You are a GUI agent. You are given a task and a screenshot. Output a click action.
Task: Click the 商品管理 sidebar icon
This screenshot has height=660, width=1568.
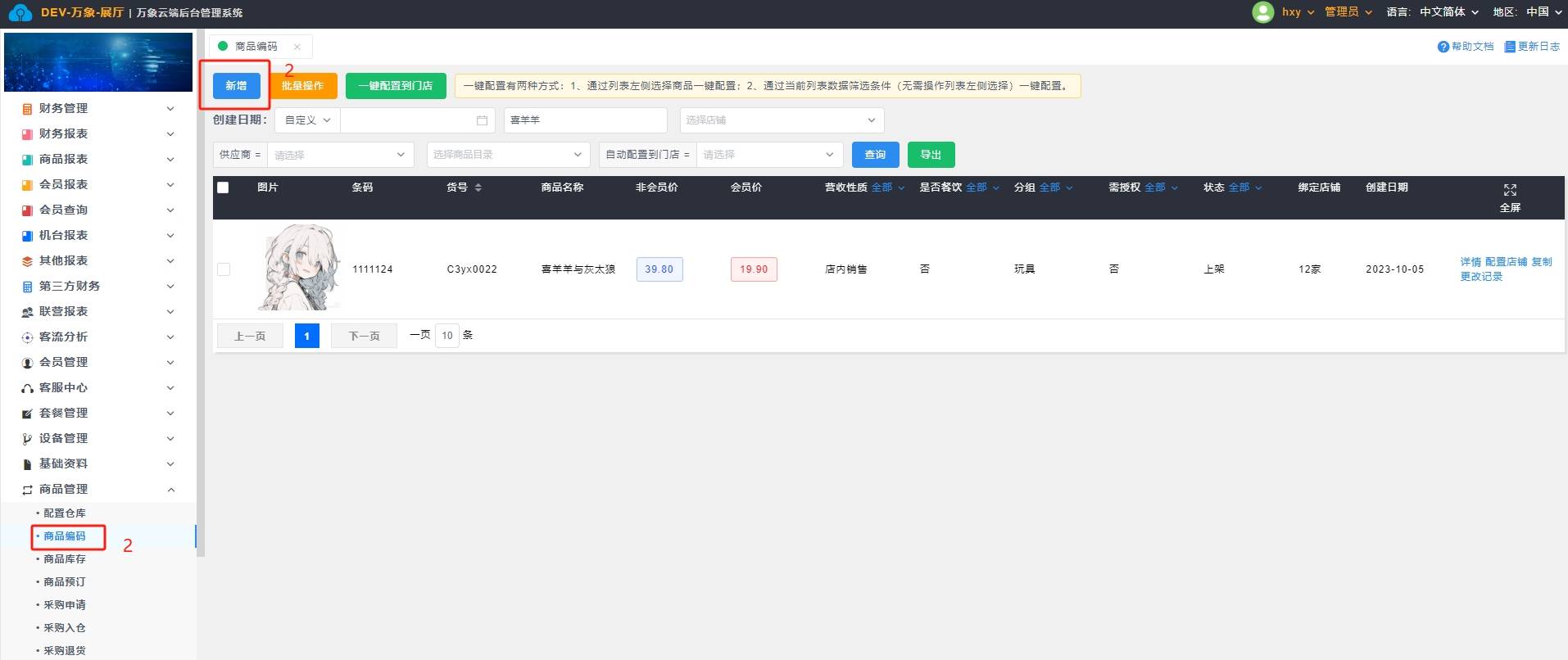[x=27, y=490]
